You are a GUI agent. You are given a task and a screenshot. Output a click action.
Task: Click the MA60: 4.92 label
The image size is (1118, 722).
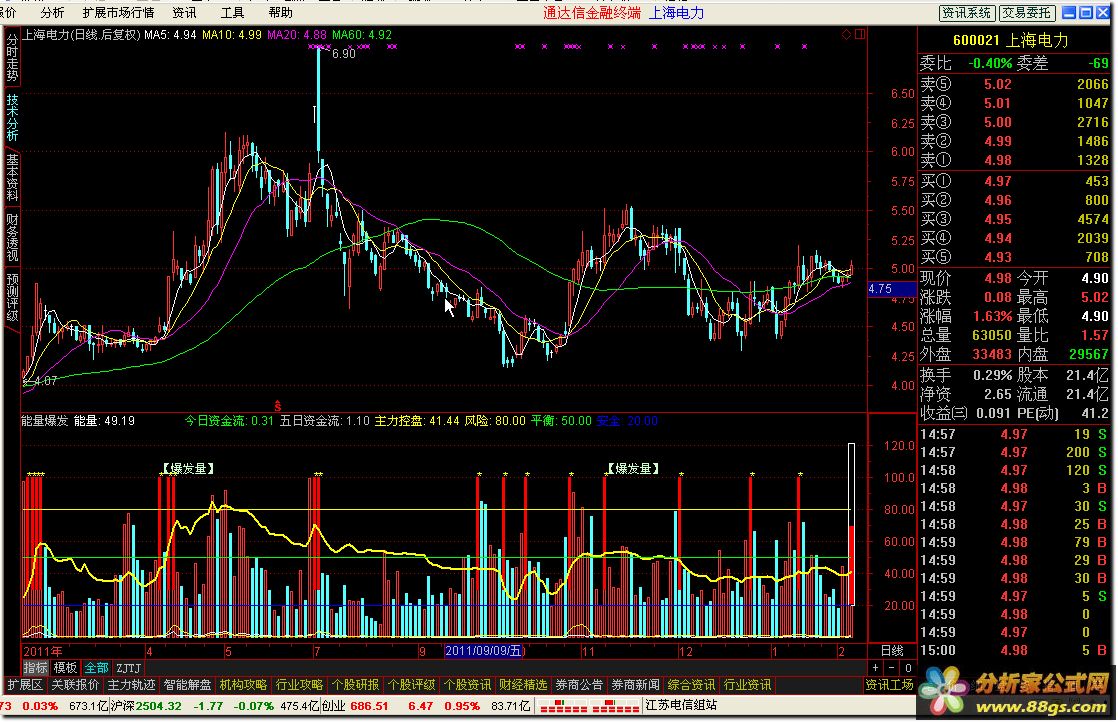(x=362, y=35)
